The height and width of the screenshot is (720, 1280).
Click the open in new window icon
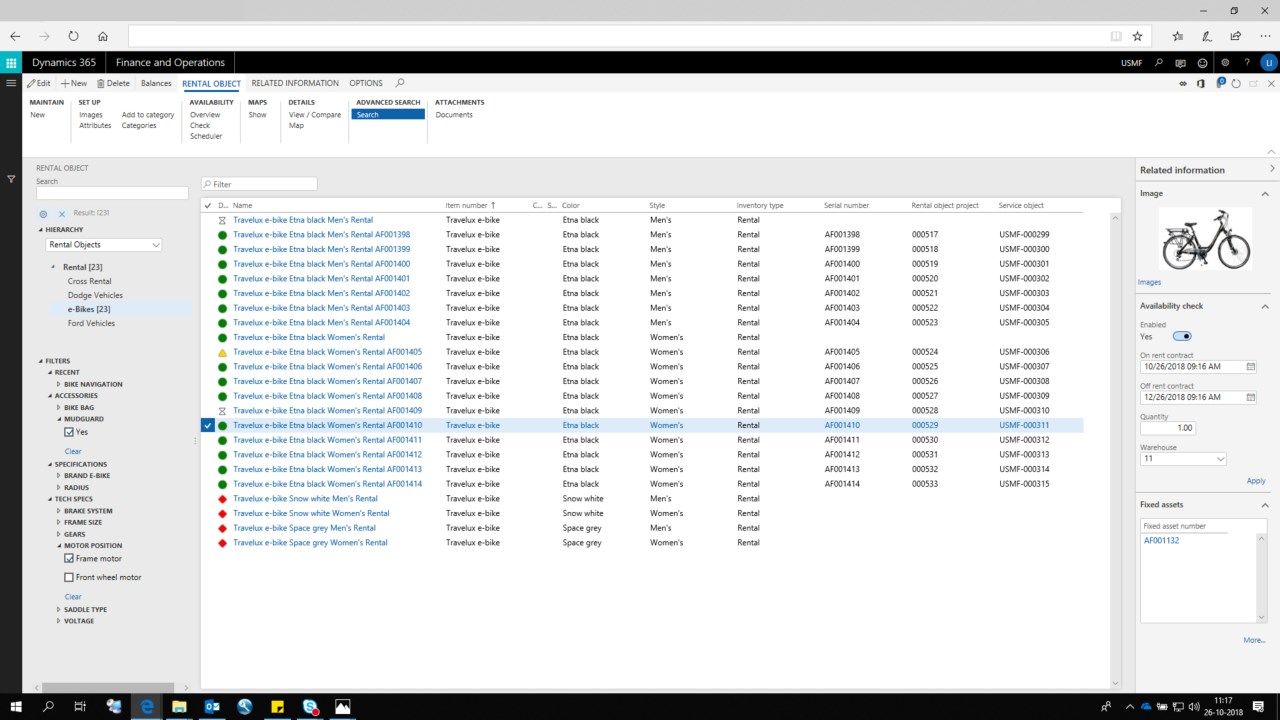pos(1252,83)
